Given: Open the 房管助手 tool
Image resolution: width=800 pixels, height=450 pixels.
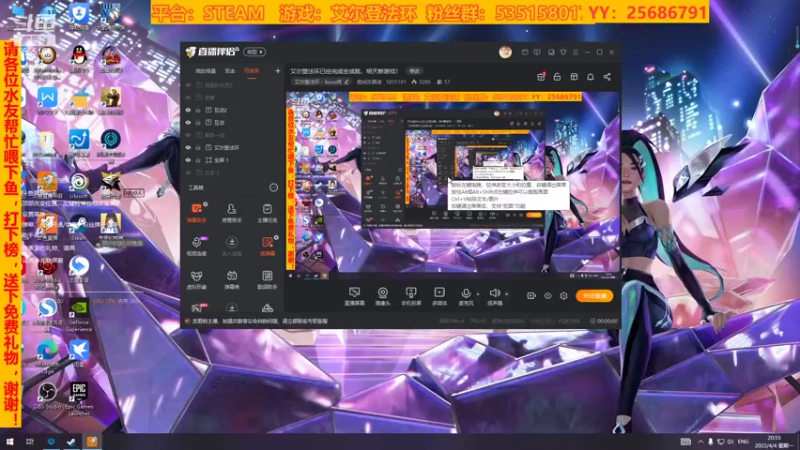Looking at the screenshot, I should pos(232,213).
